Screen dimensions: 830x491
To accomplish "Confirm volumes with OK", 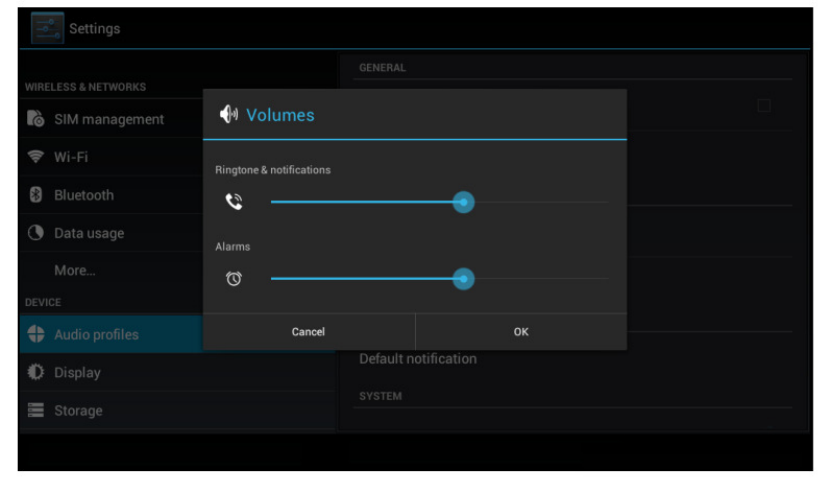I will tap(521, 332).
